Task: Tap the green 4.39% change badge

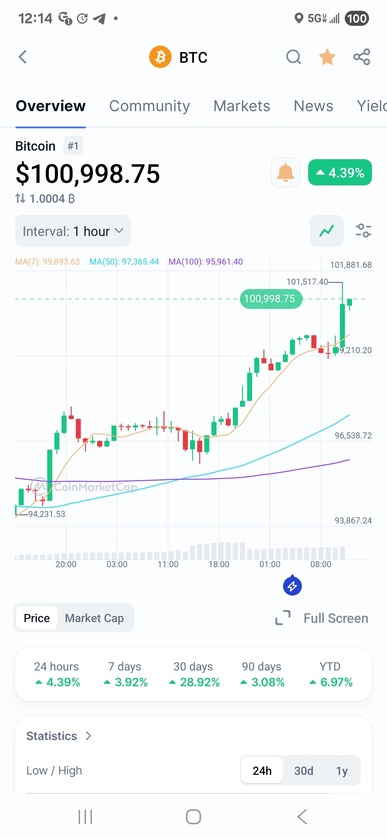Action: click(340, 172)
